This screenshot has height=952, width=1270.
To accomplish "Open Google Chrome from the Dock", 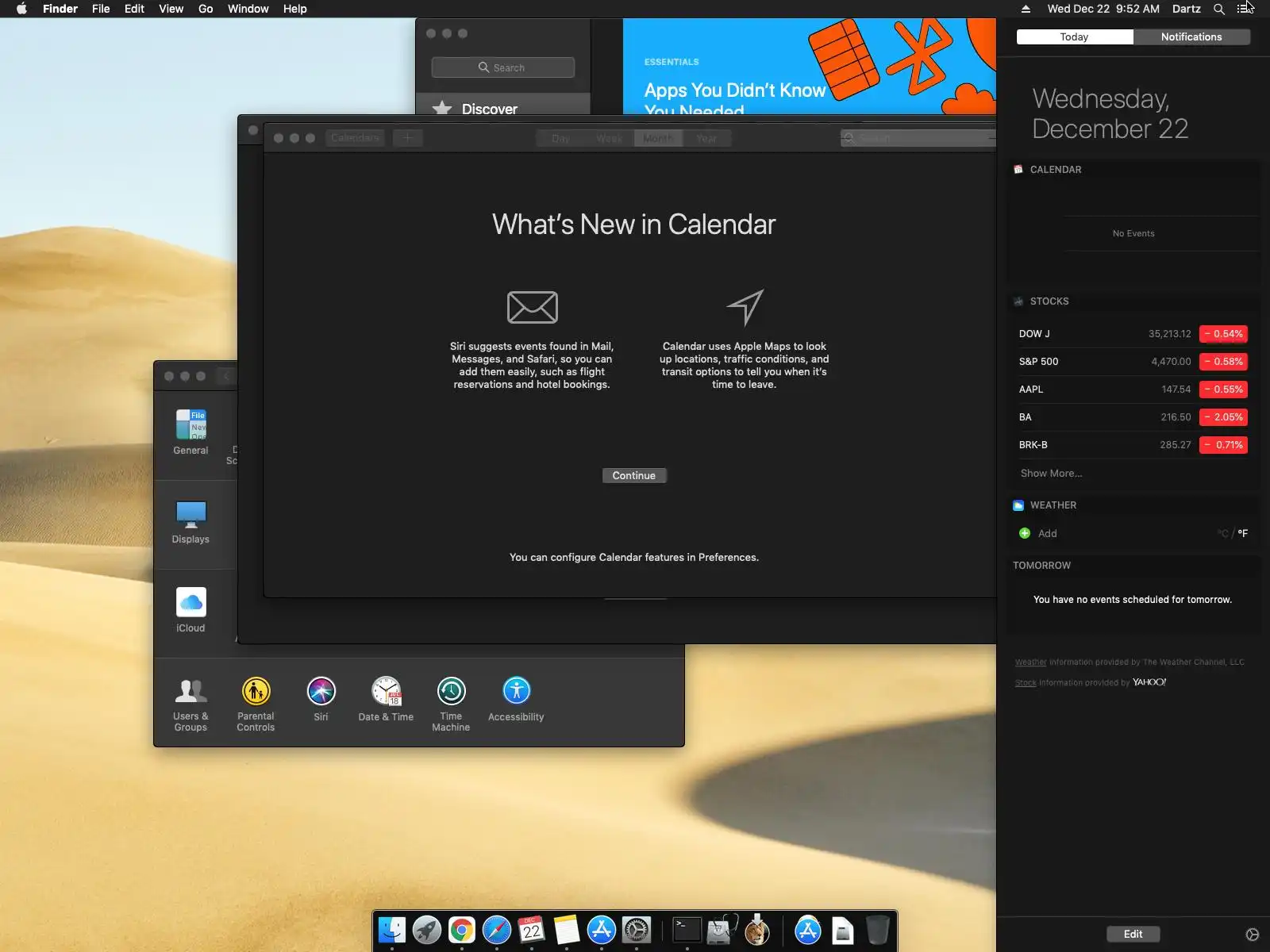I will click(x=461, y=930).
